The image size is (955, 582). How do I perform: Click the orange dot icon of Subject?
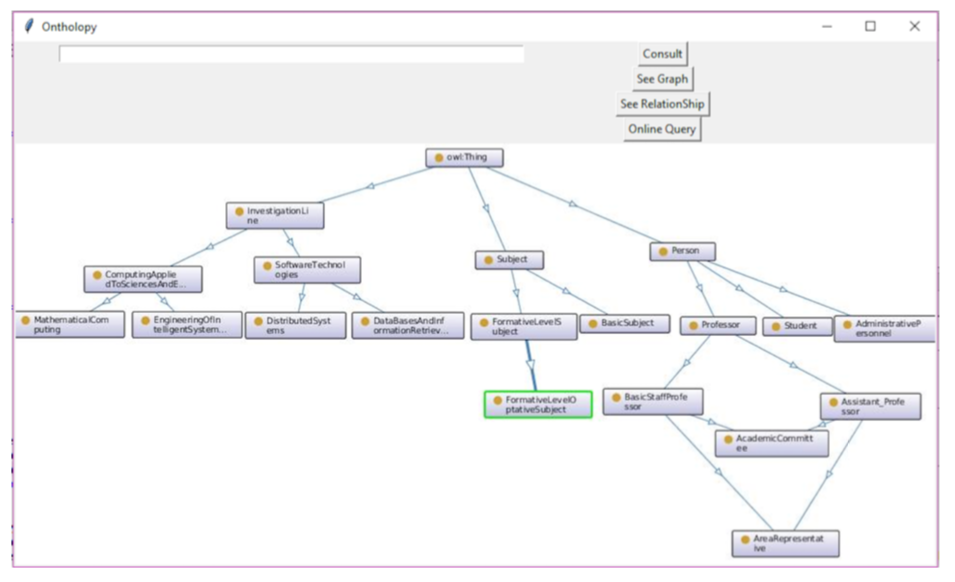pyautogui.click(x=488, y=260)
